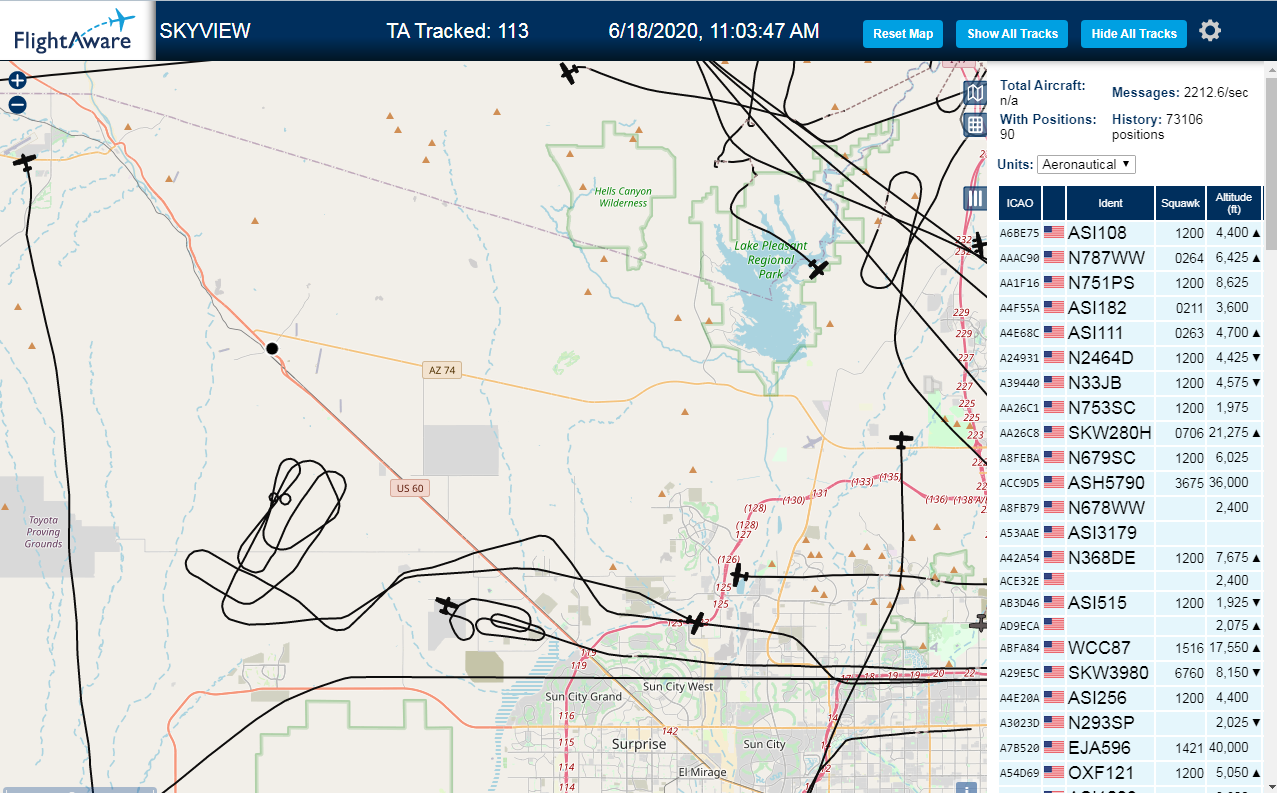Screen dimensions: 1277x793
Task: Select the aircraft icon near Lake Pleasant
Action: (x=818, y=269)
